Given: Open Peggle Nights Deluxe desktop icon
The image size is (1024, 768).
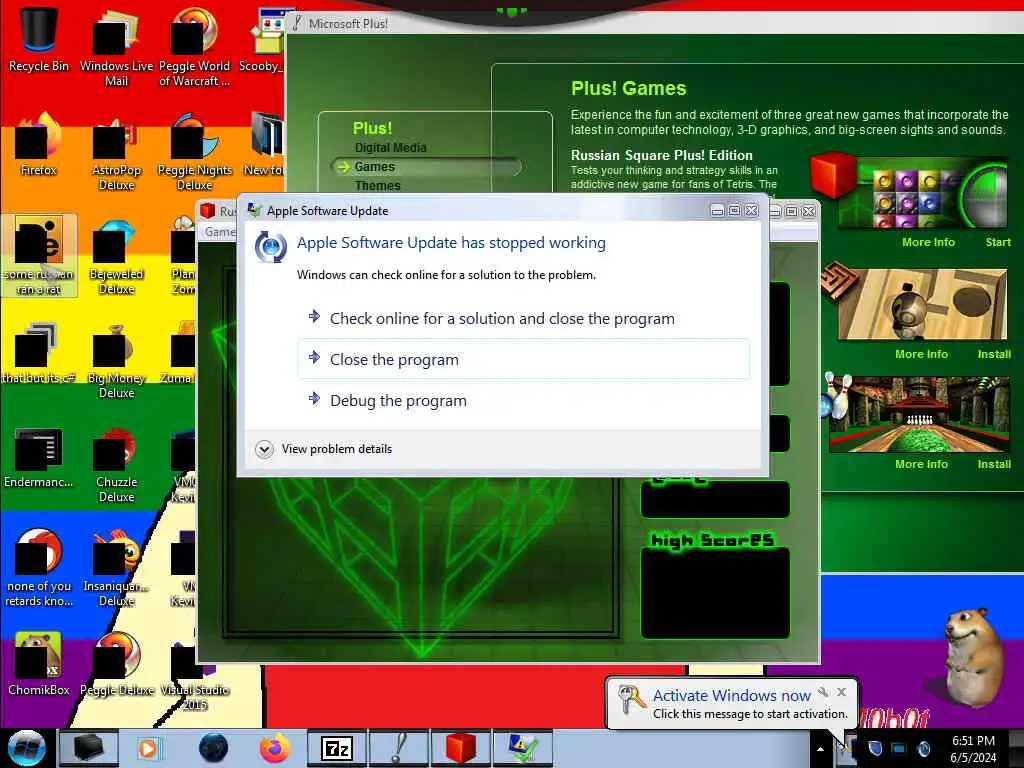Looking at the screenshot, I should (x=194, y=152).
